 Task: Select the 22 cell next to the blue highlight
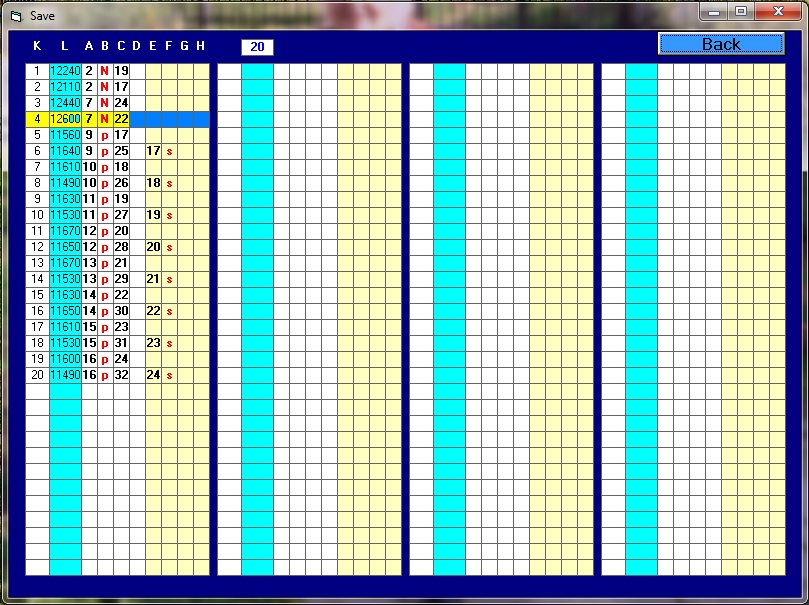point(121,119)
